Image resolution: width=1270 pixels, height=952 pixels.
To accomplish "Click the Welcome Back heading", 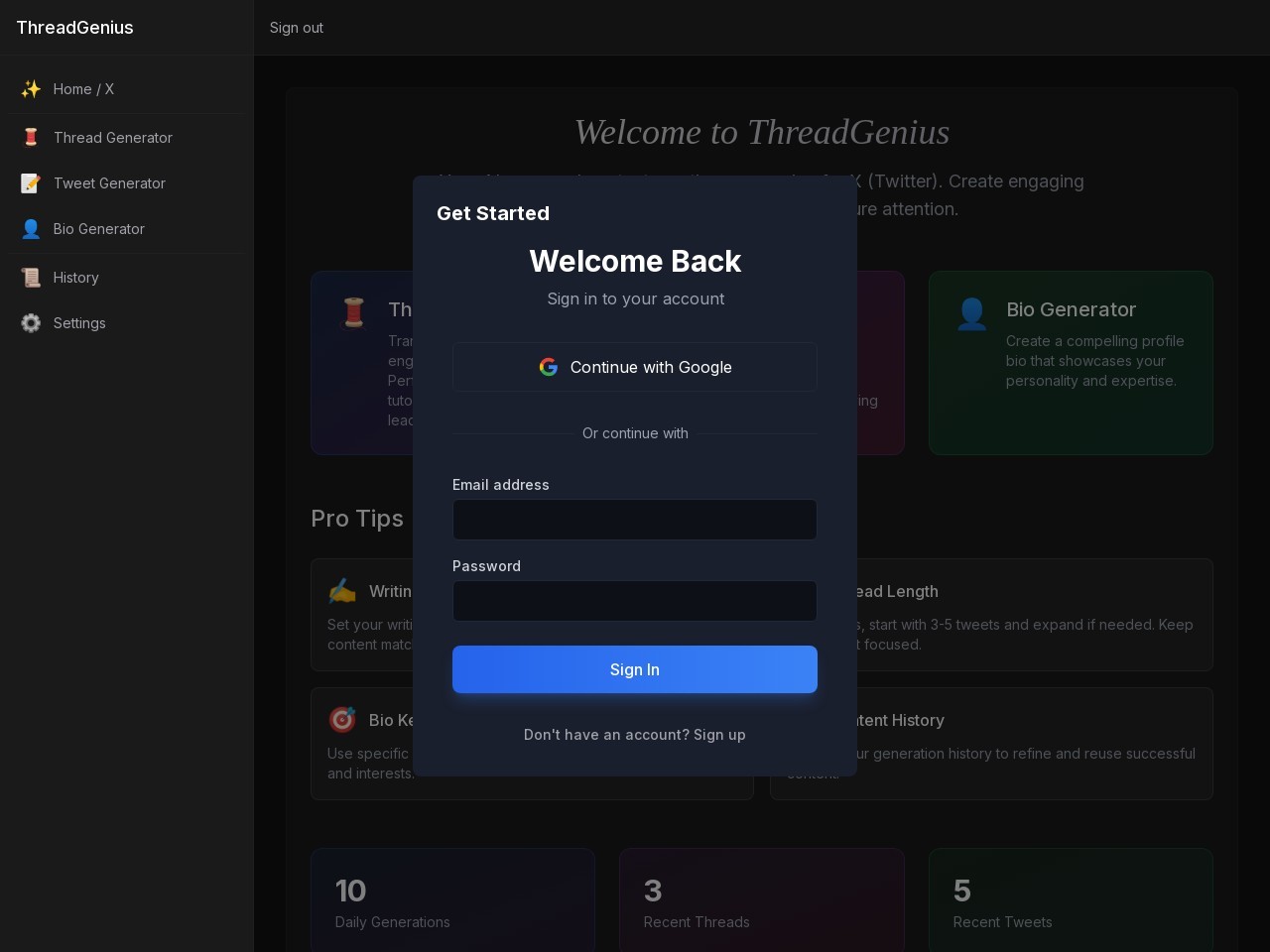I will pyautogui.click(x=635, y=261).
